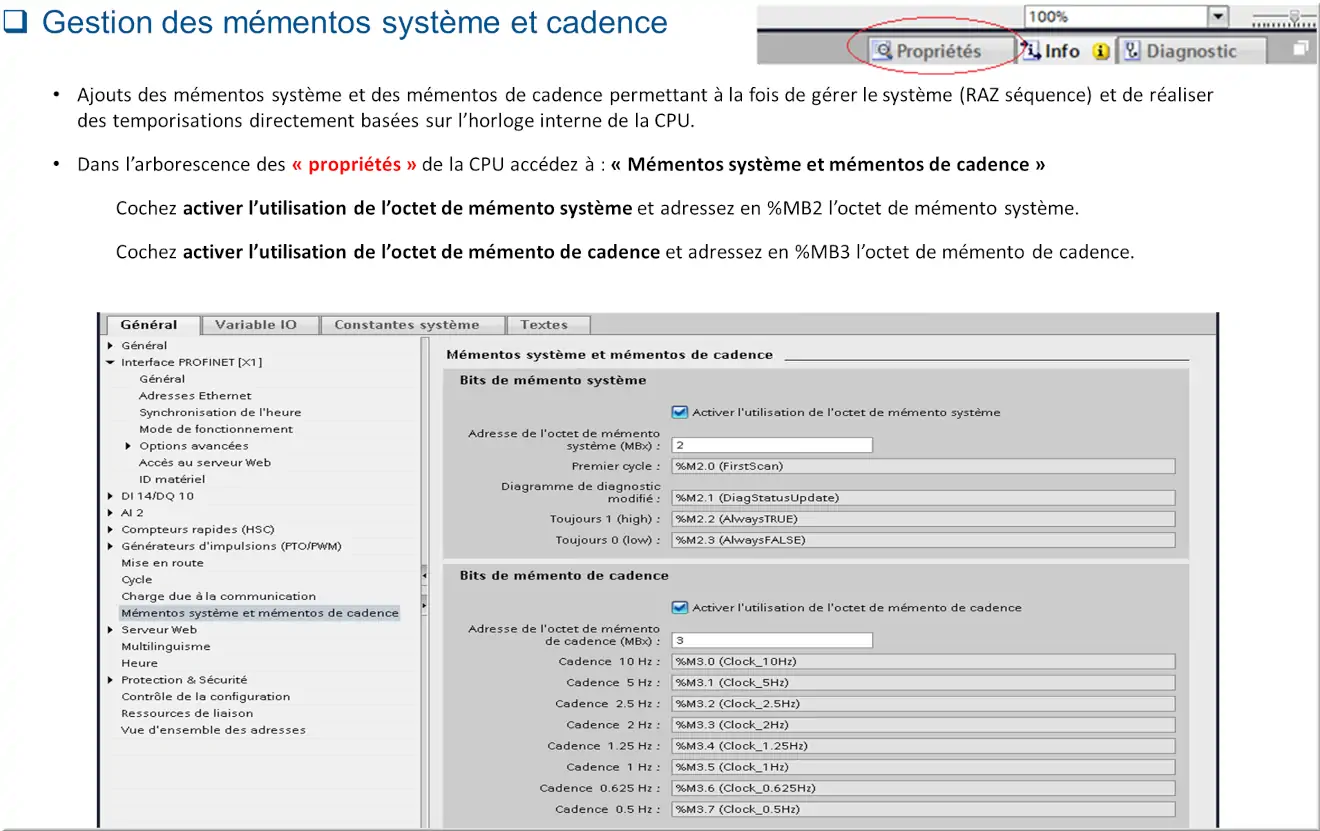Click the Propriétés magnifier icon
1320x831 pixels.
[x=881, y=51]
